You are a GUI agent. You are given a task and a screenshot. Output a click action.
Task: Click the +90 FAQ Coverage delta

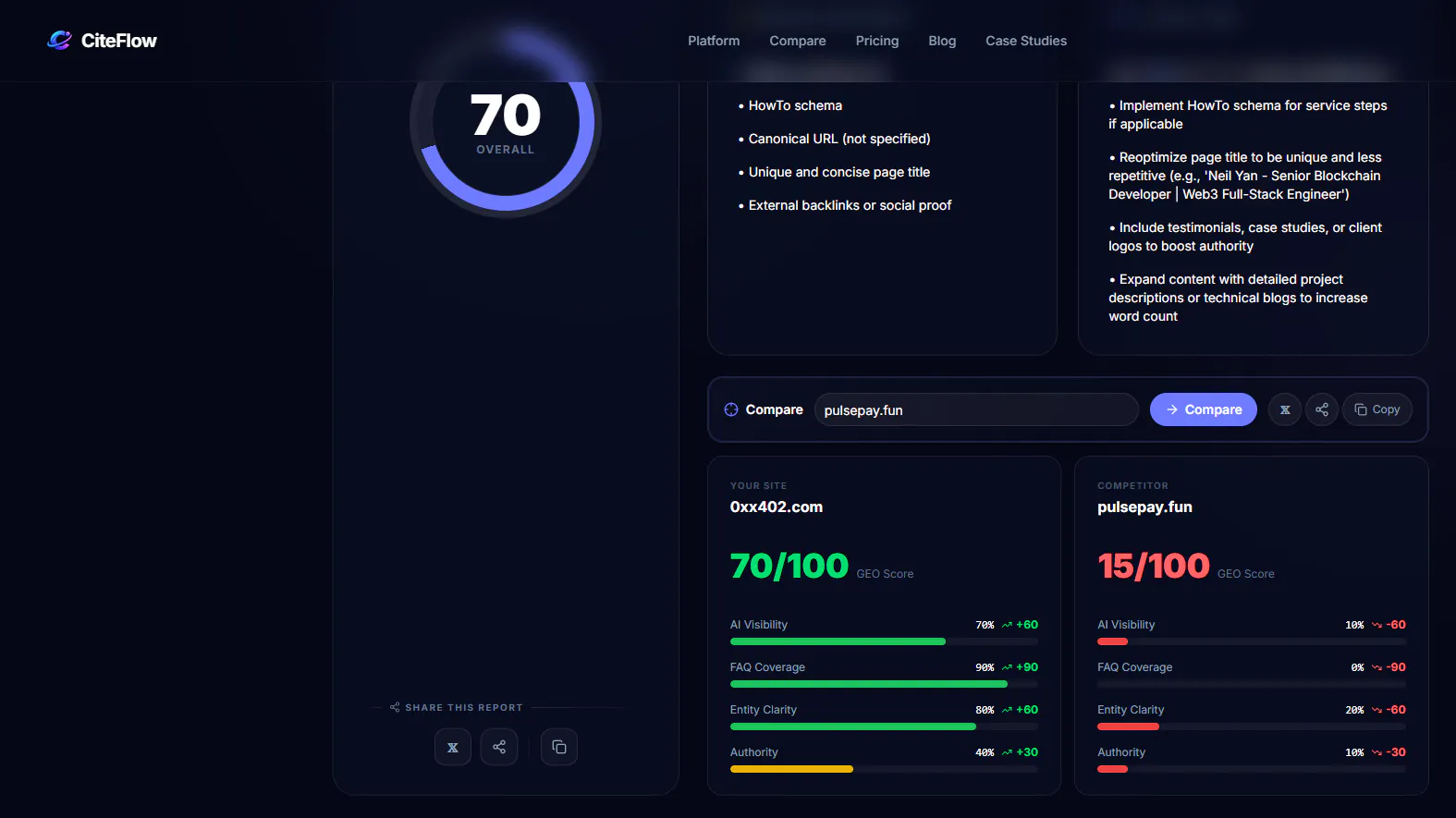click(x=1027, y=667)
